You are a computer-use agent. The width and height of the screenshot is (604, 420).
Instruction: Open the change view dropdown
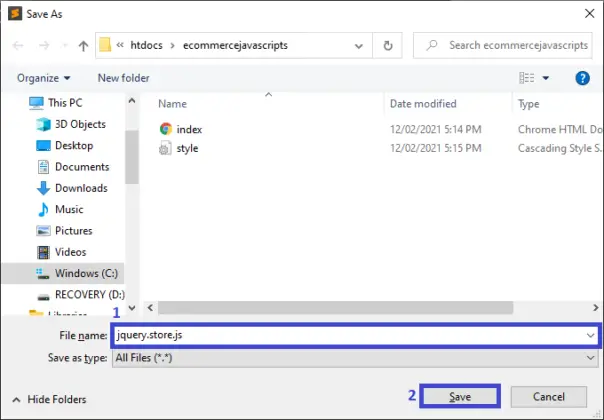click(546, 78)
